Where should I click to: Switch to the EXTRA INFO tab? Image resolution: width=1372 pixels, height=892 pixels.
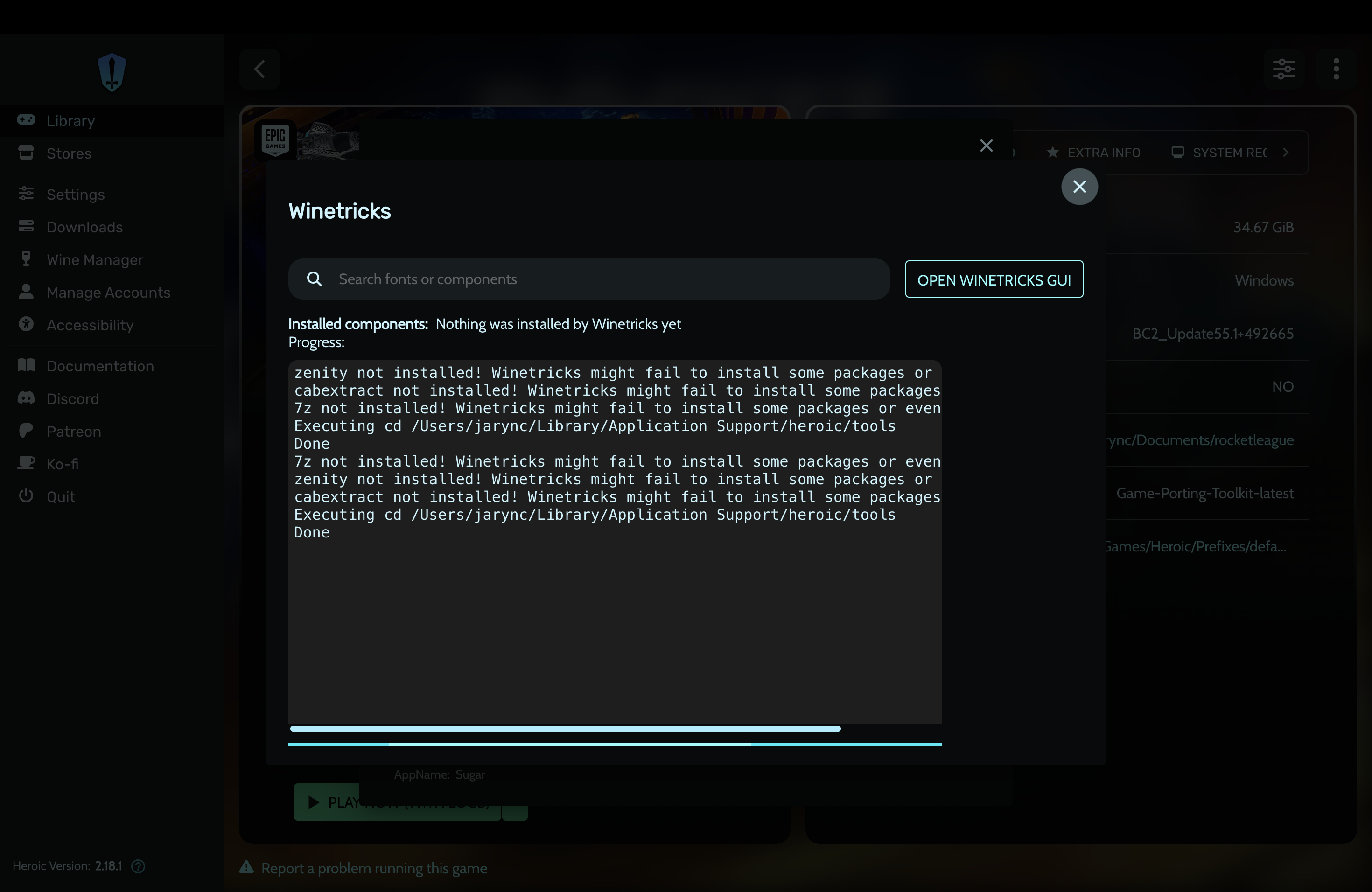1093,153
